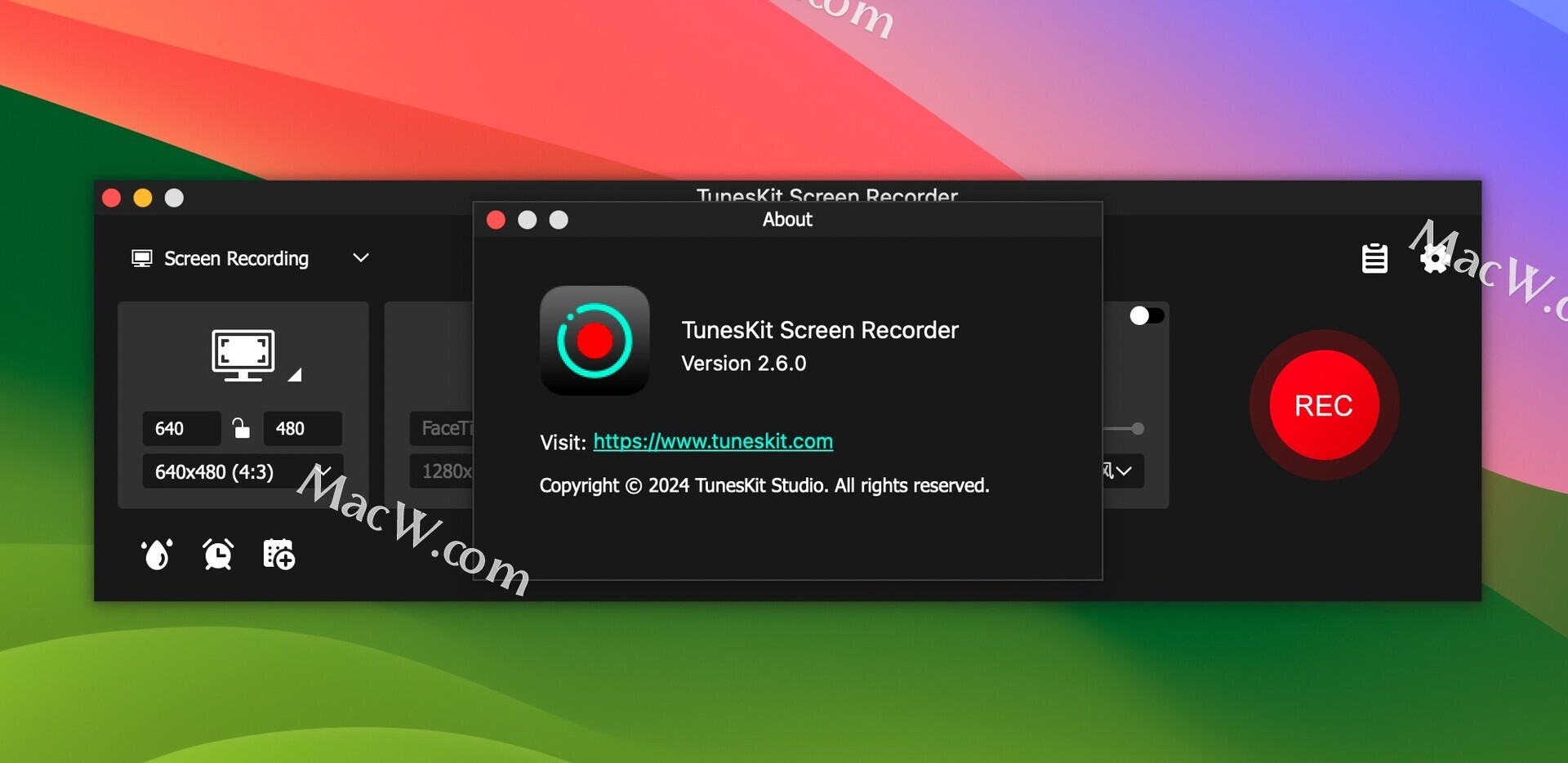
Task: Expand capture area options triangle
Action: tap(295, 375)
